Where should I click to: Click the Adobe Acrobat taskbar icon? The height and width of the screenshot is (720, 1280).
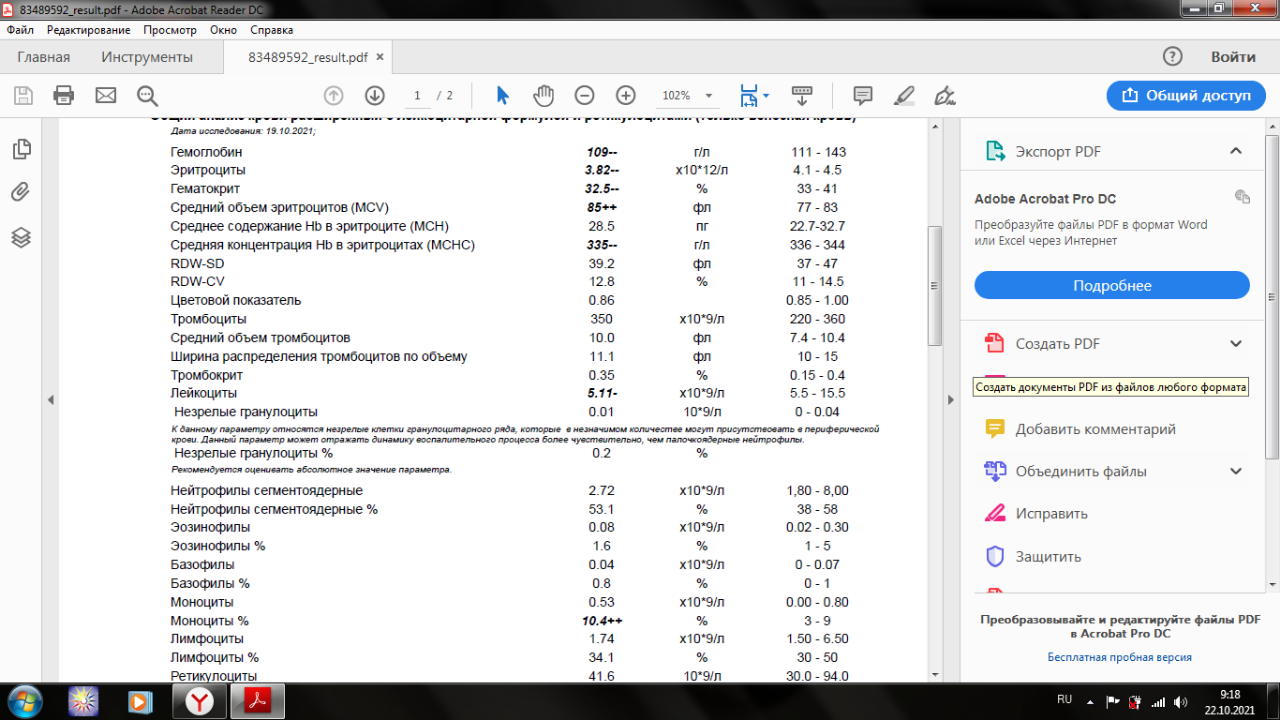[x=257, y=701]
